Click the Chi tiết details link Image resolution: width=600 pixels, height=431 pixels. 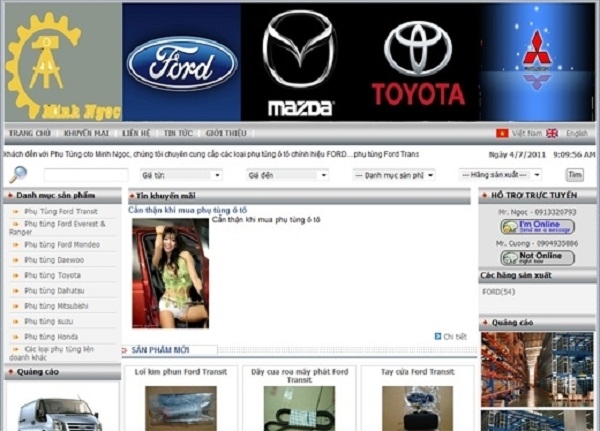tap(455, 337)
